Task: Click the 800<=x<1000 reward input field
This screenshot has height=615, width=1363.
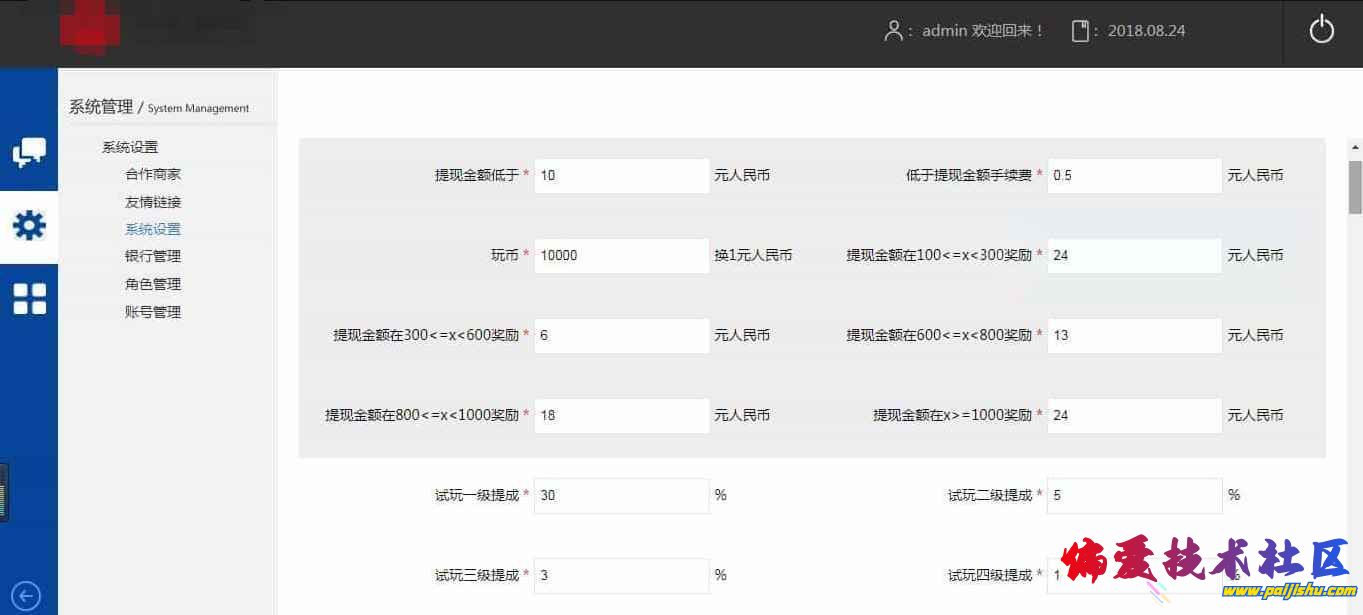Action: (622, 415)
